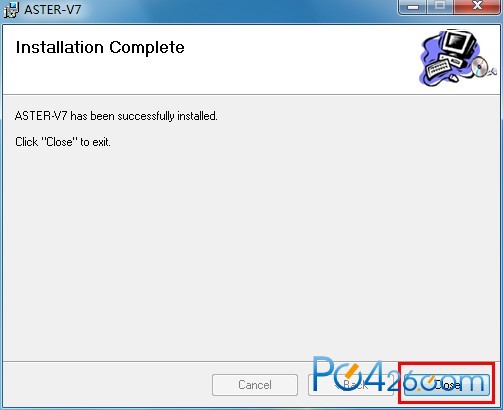This screenshot has height=410, width=503.
Task: Click the computer monitor in the banner graphic
Action: pos(457,44)
